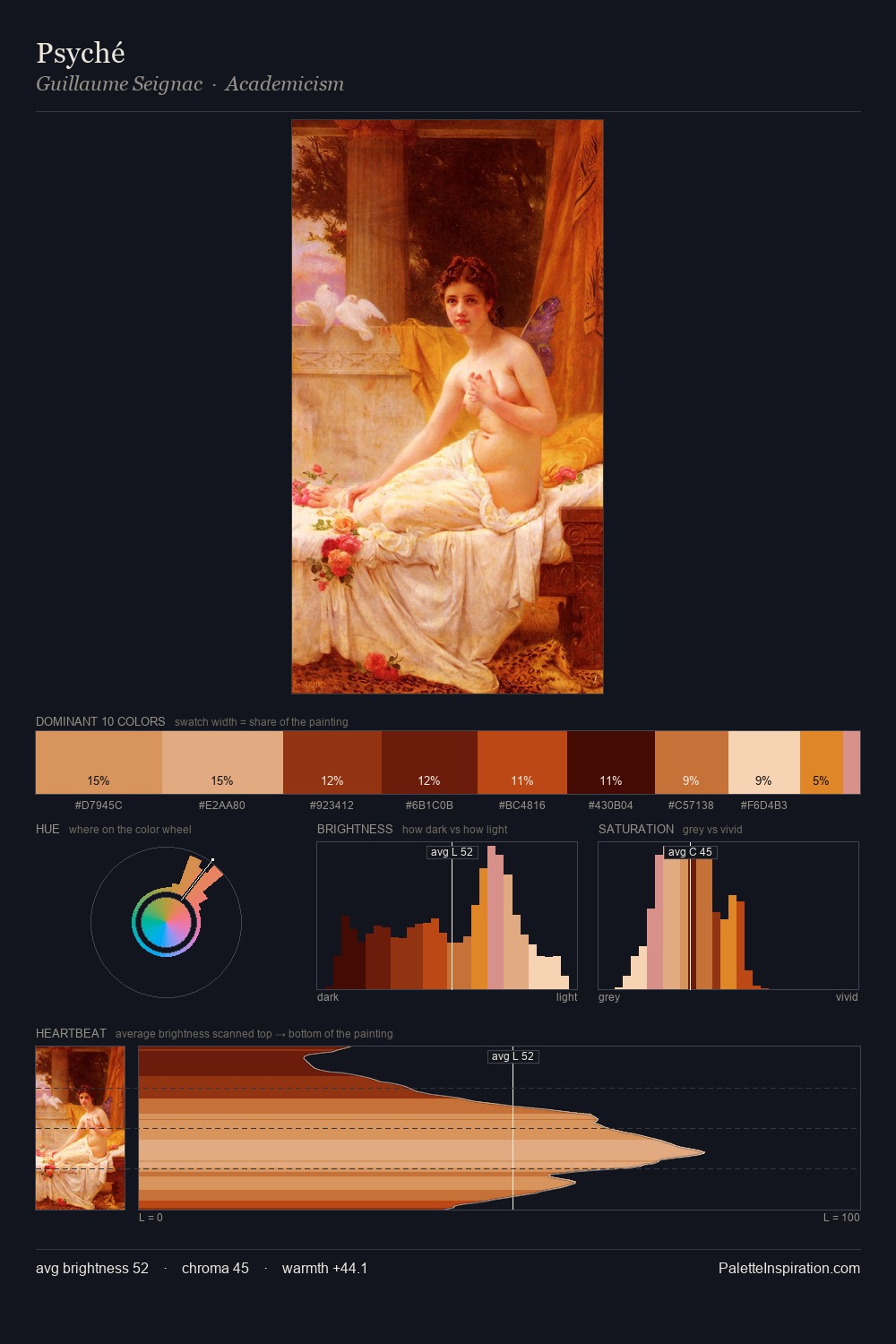
Task: Click the 'avg L 52' marker in Heartbeat chart
Action: click(513, 1056)
